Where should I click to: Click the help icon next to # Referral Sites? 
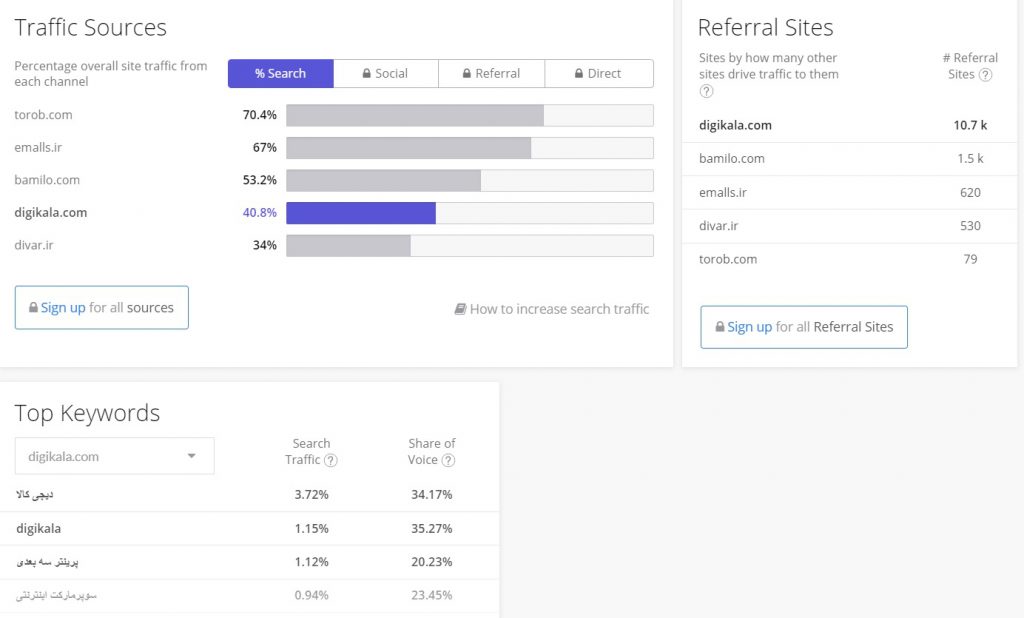coord(985,74)
